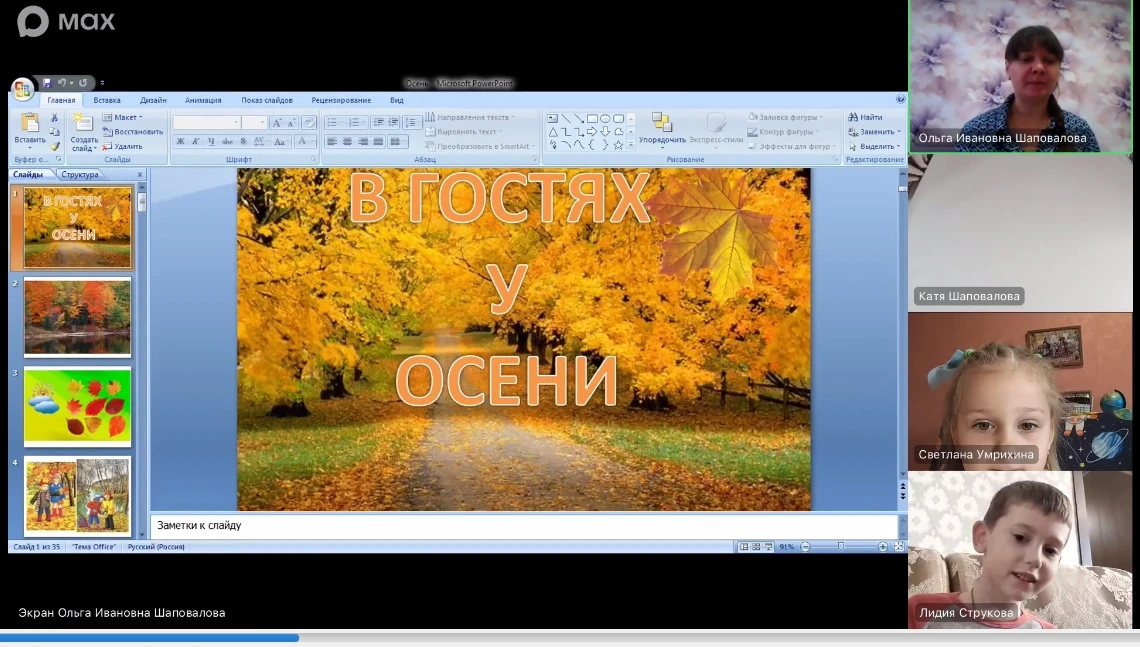
Task: Open the Заменить dropdown arrow
Action: [899, 132]
